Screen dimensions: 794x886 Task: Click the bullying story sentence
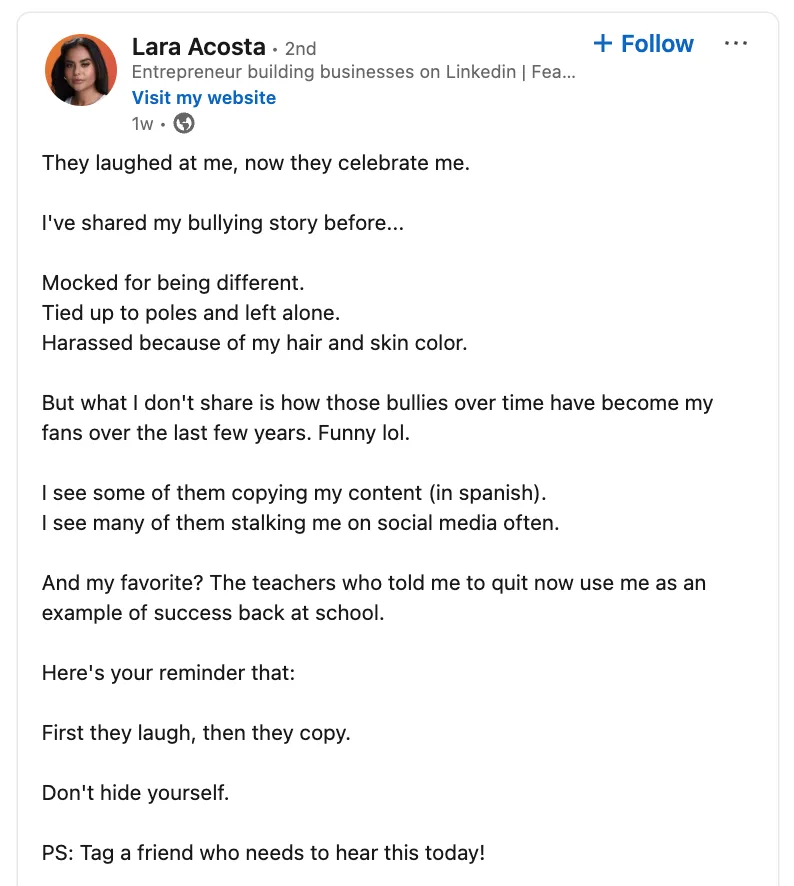click(x=223, y=223)
